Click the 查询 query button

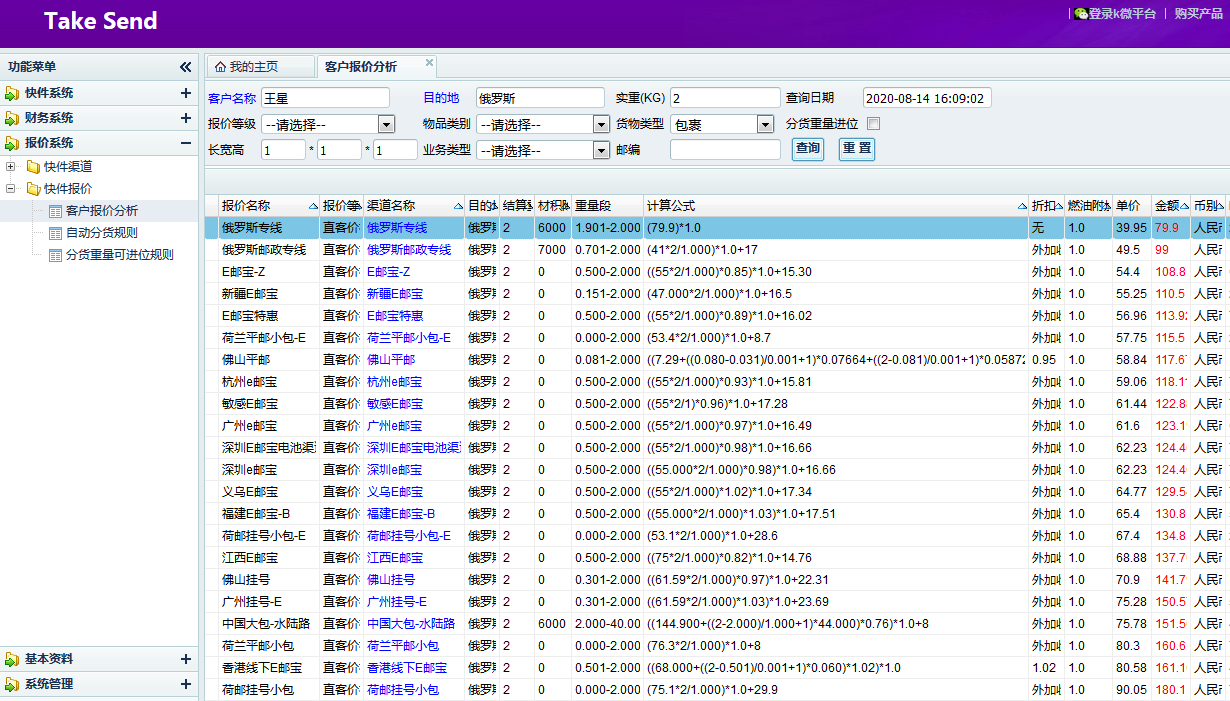point(807,151)
